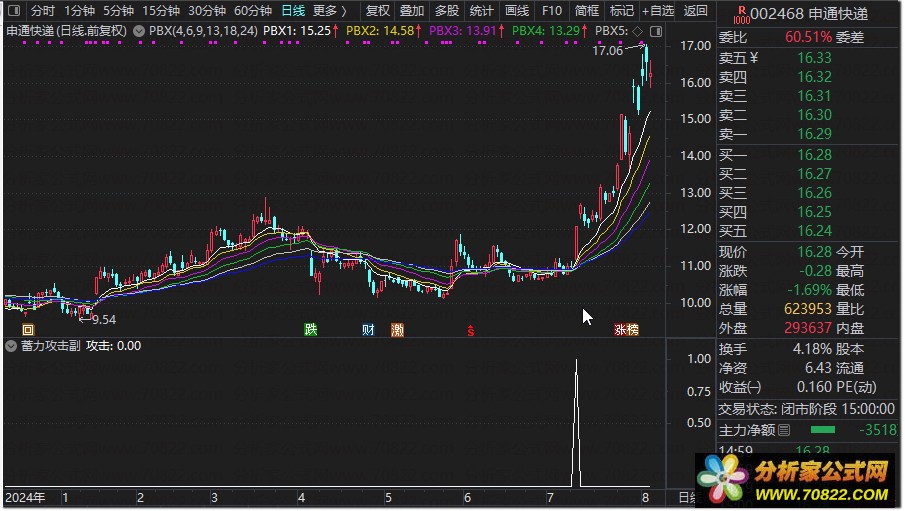Click the 买五 price 16.24
The image size is (905, 511).
[814, 231]
